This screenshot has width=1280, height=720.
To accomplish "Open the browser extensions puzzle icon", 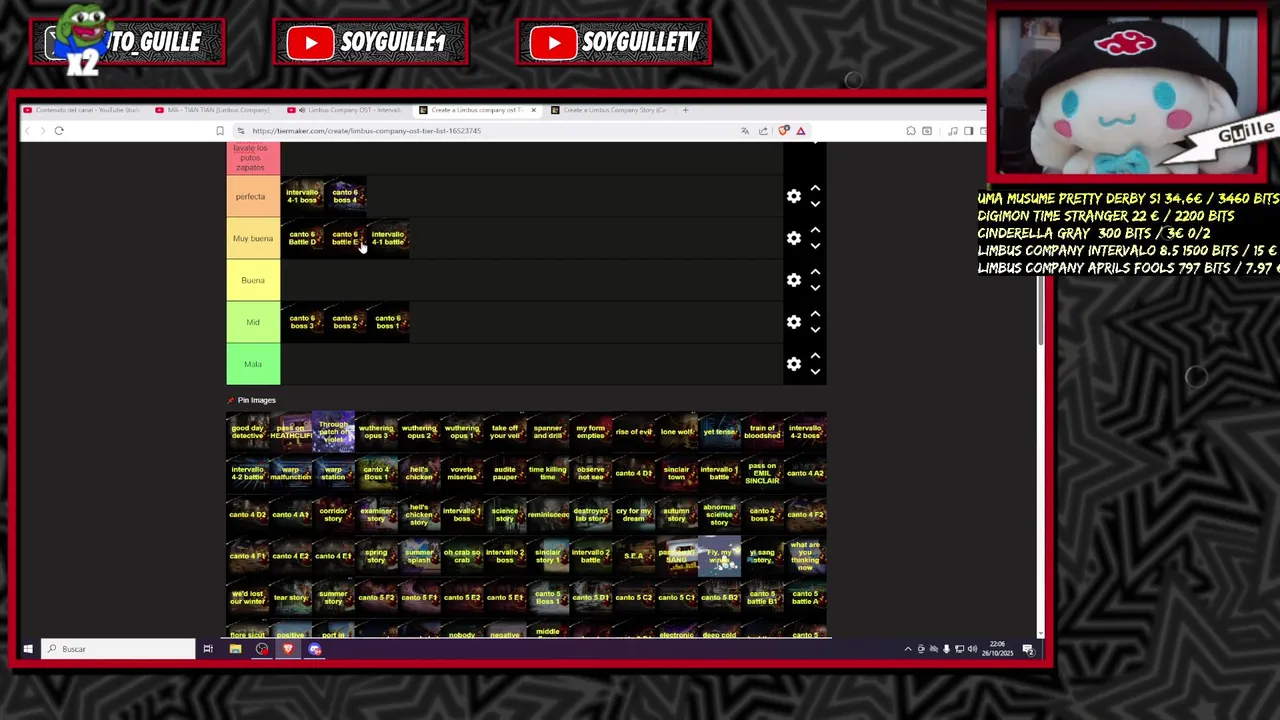I will coord(911,131).
